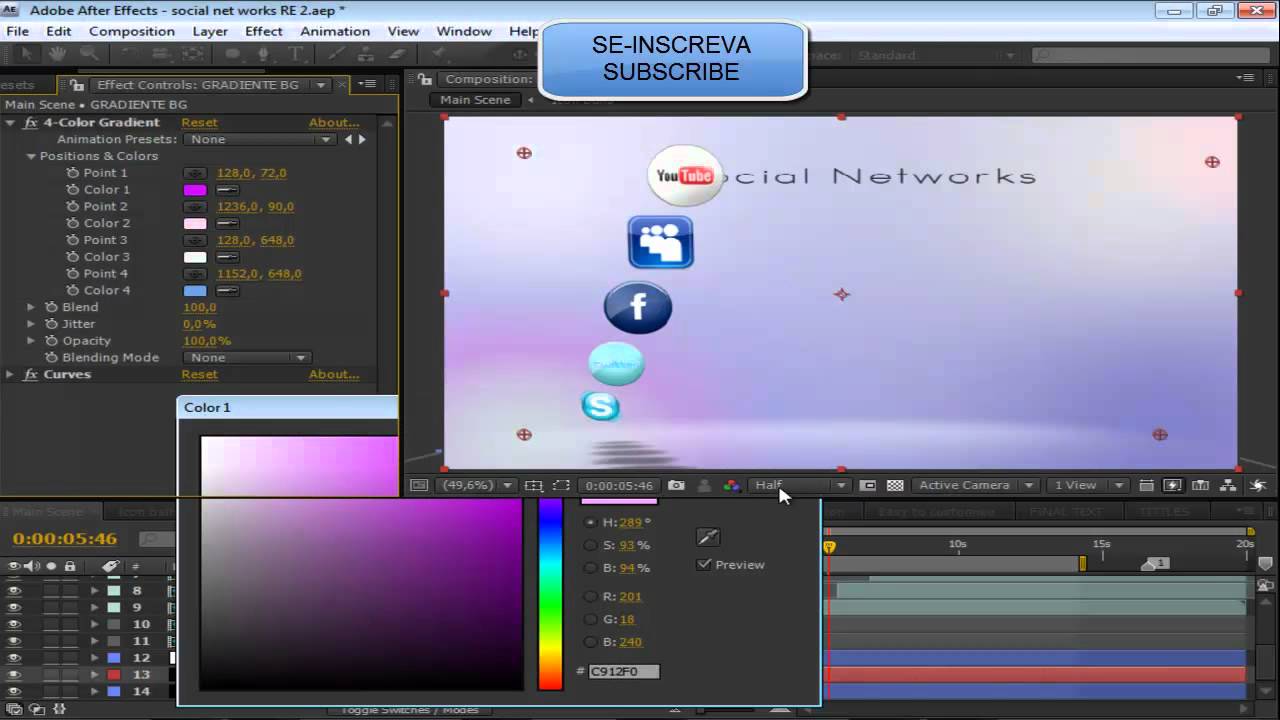Open Effect Controls panel menu icon
Screen dimensions: 1280x720
click(367, 84)
